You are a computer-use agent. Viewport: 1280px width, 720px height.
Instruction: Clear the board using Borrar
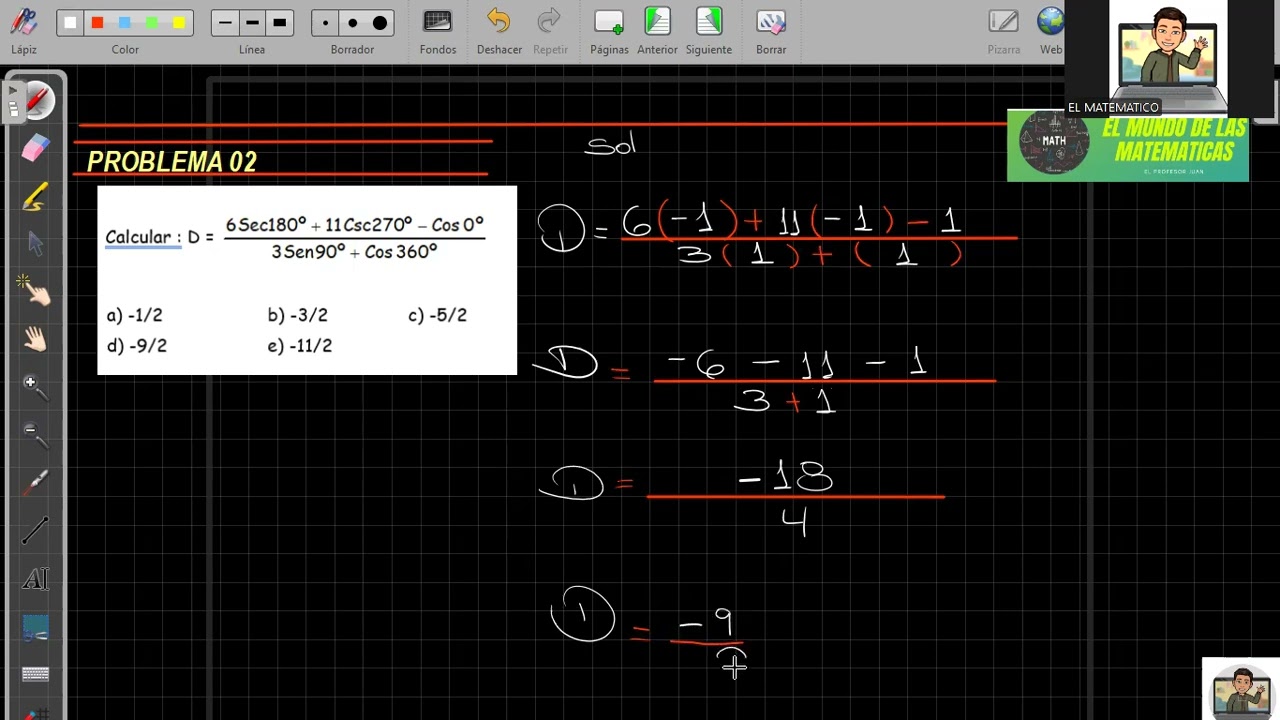pyautogui.click(x=771, y=30)
